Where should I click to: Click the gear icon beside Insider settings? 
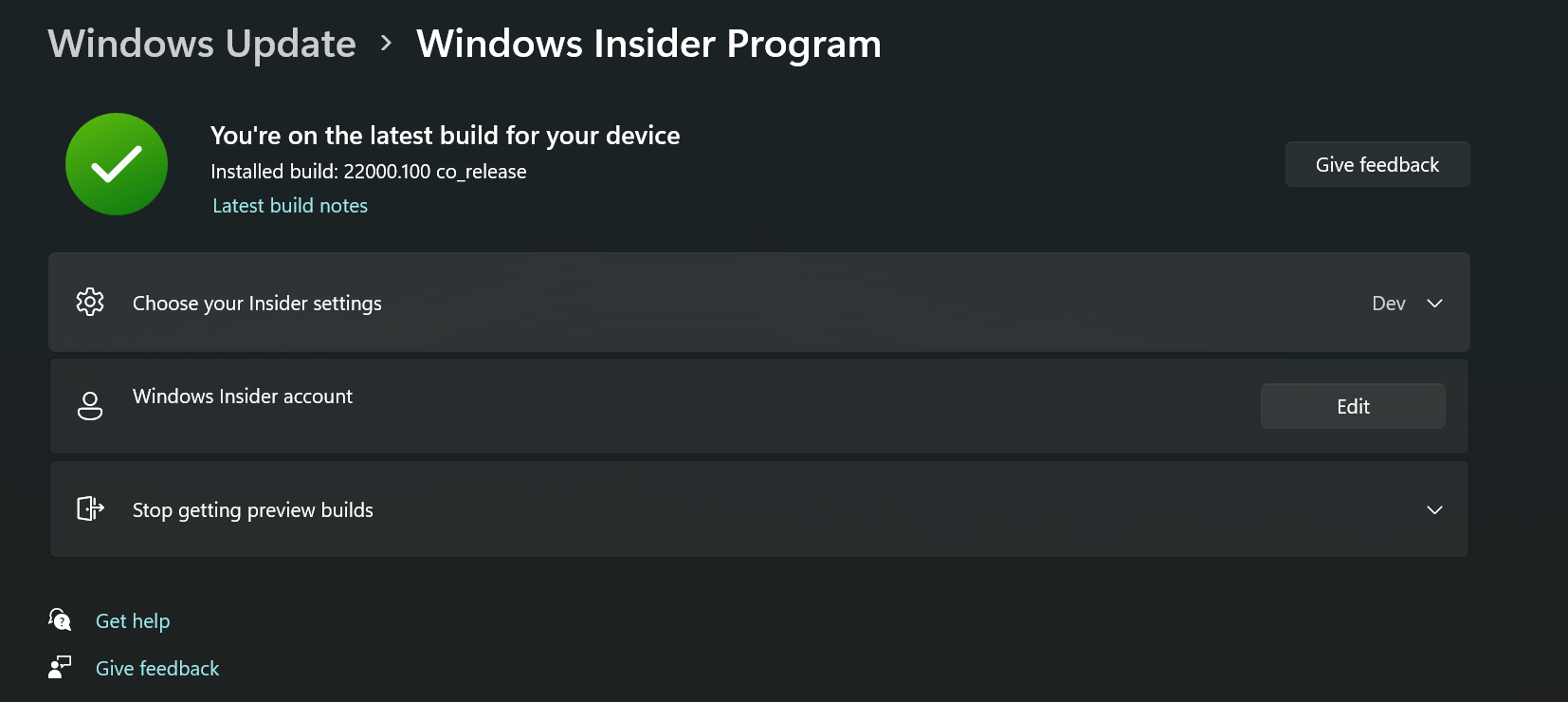(x=90, y=302)
